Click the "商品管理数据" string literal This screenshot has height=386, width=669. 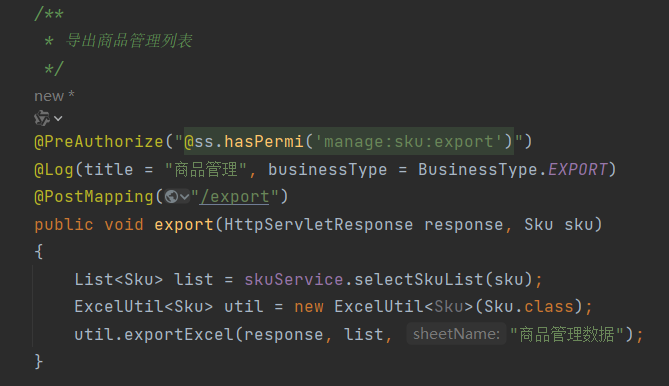567,334
